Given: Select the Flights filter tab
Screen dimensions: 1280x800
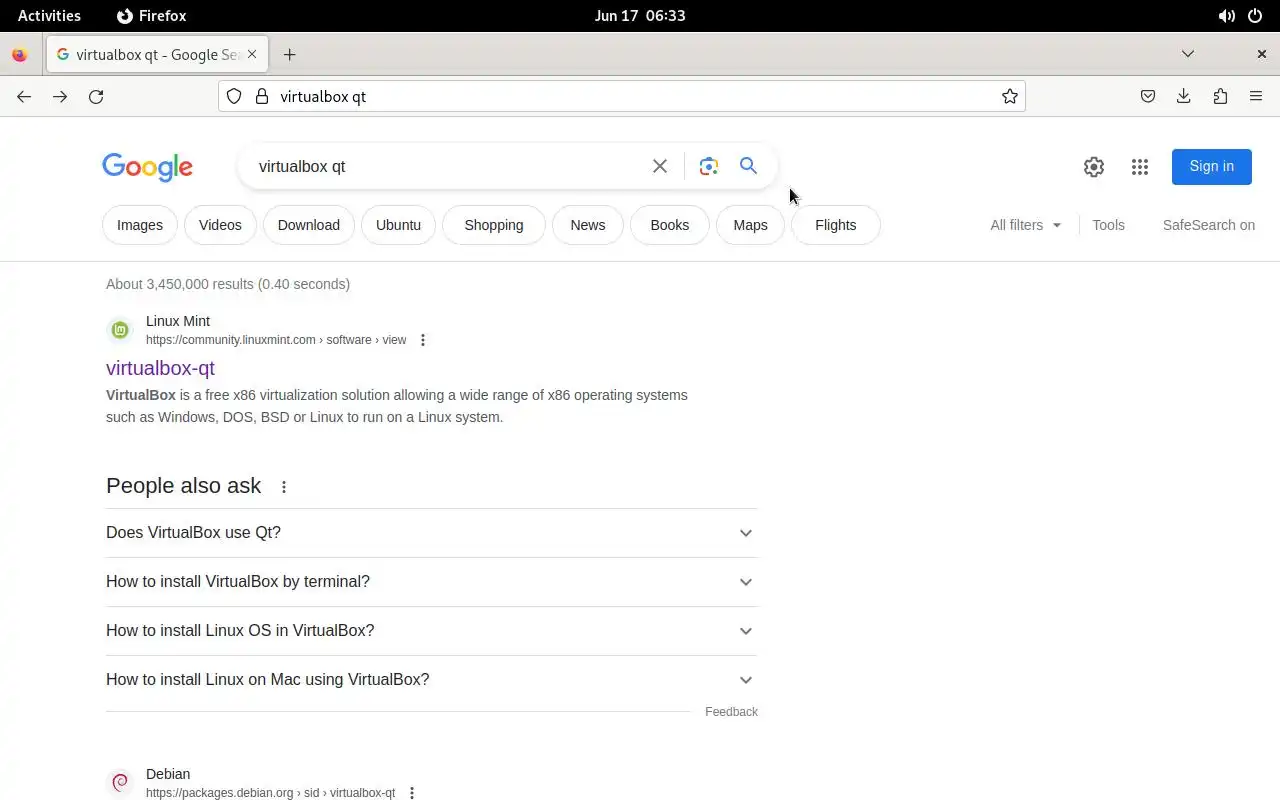Looking at the screenshot, I should tap(836, 225).
